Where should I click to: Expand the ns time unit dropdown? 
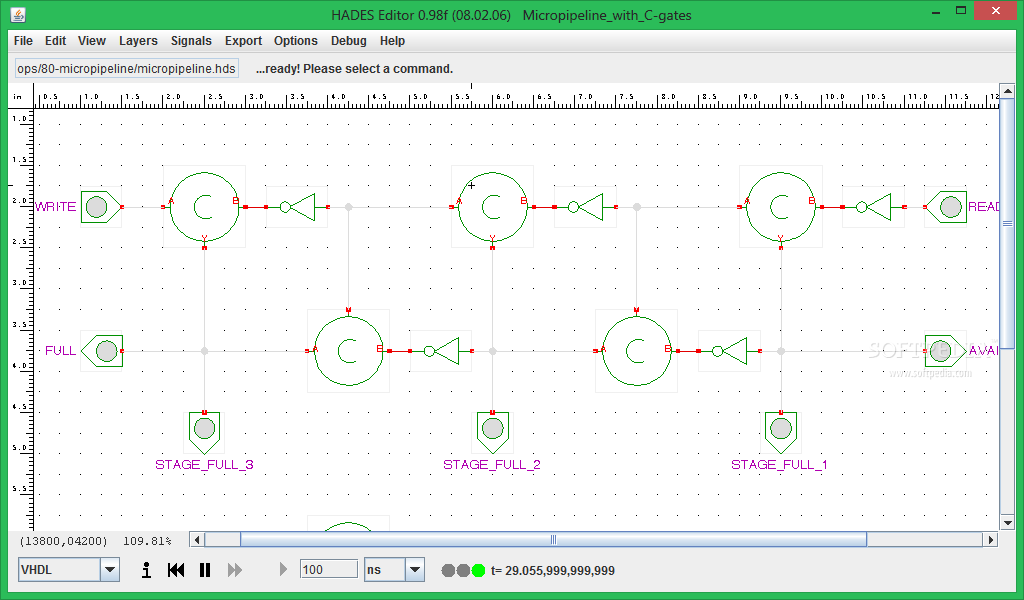[415, 570]
